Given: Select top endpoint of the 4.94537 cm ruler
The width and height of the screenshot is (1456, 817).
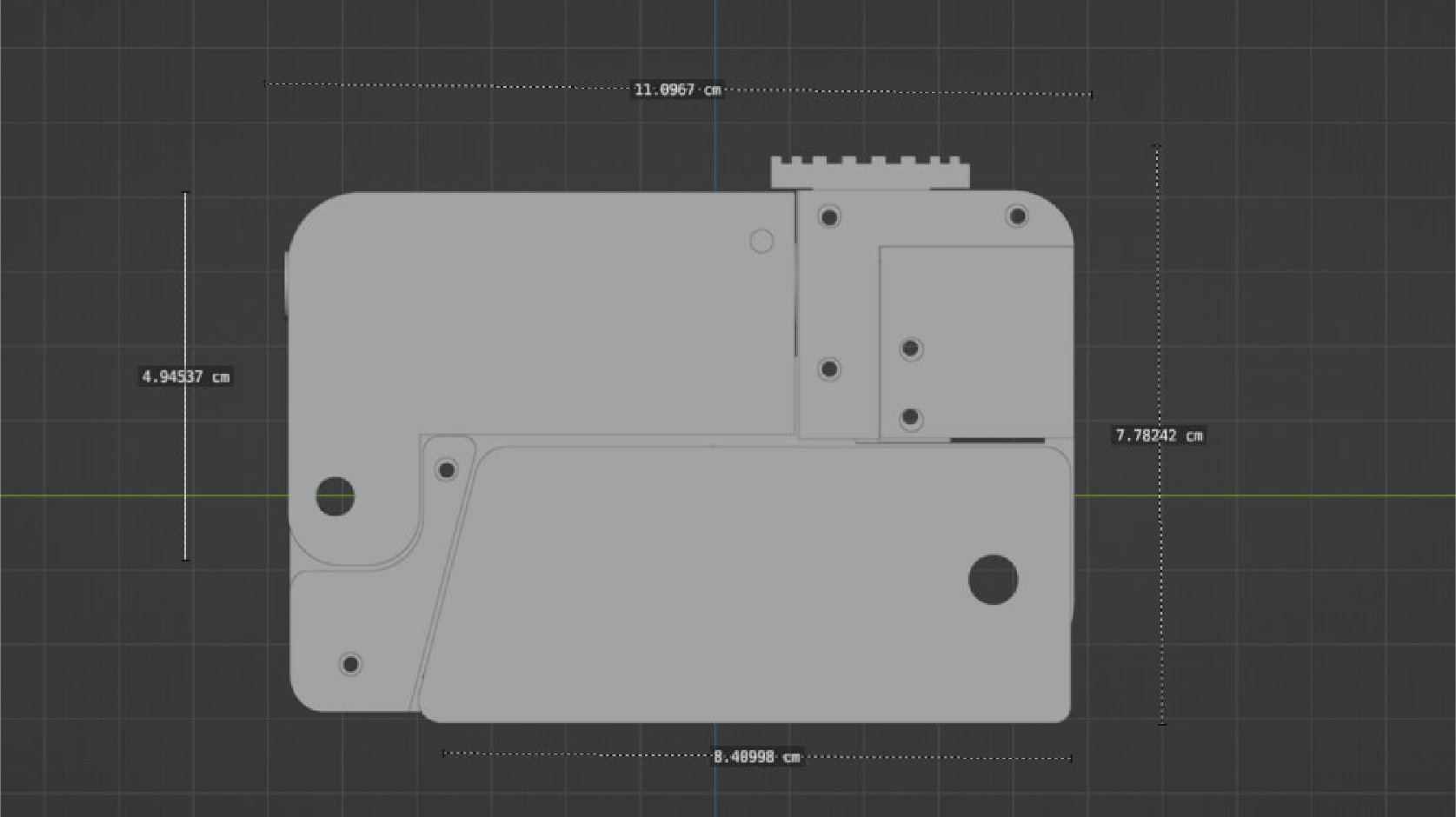Looking at the screenshot, I should [x=185, y=193].
